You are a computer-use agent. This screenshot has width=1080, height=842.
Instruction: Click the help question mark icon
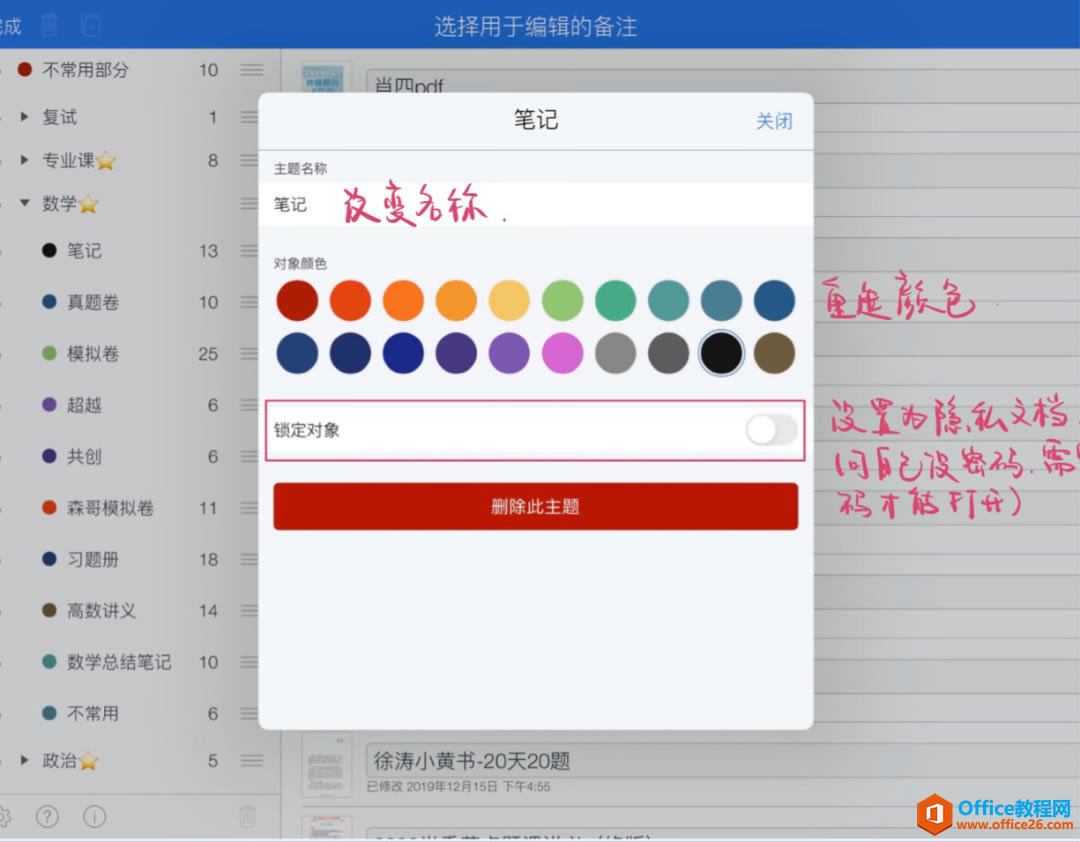(x=47, y=817)
